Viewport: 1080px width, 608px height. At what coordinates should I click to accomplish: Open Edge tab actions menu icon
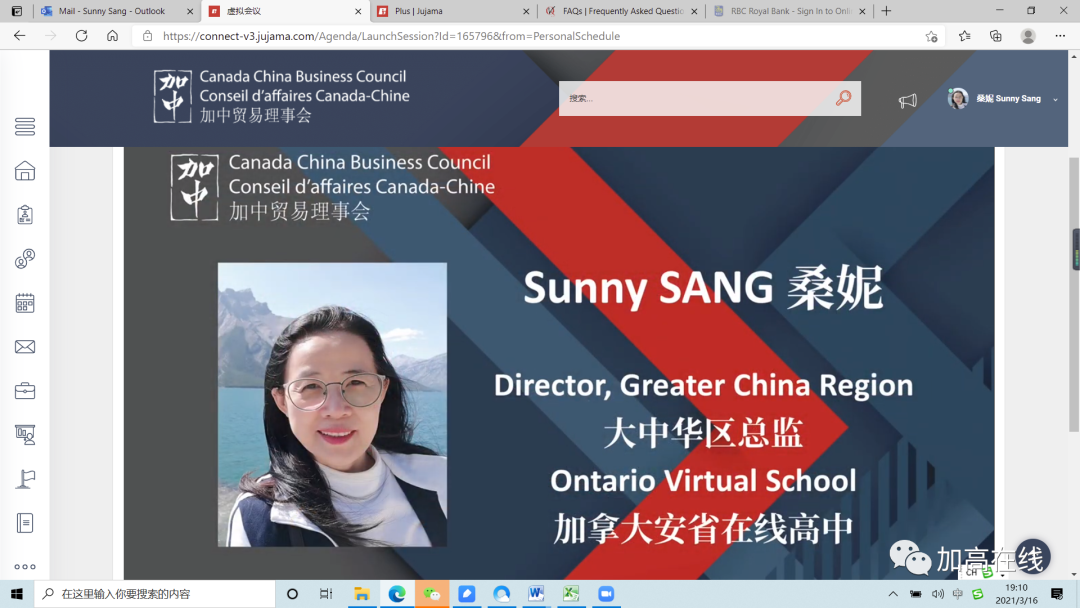pos(17,11)
